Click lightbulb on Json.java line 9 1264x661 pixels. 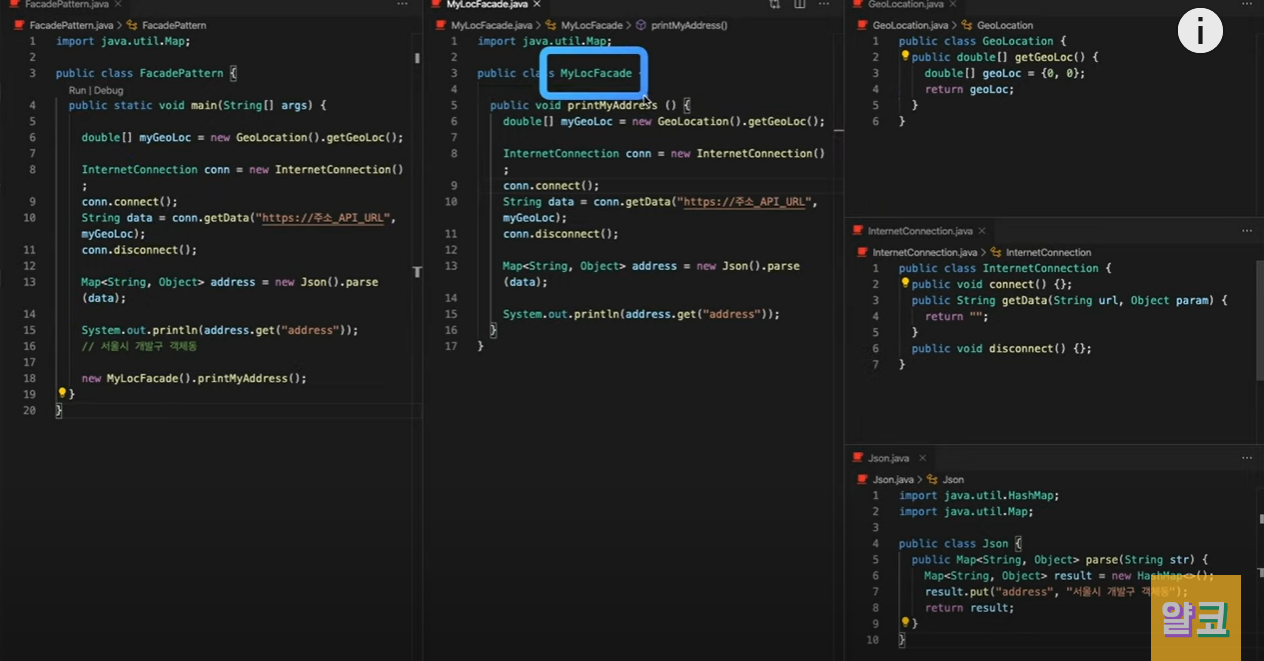[905, 623]
